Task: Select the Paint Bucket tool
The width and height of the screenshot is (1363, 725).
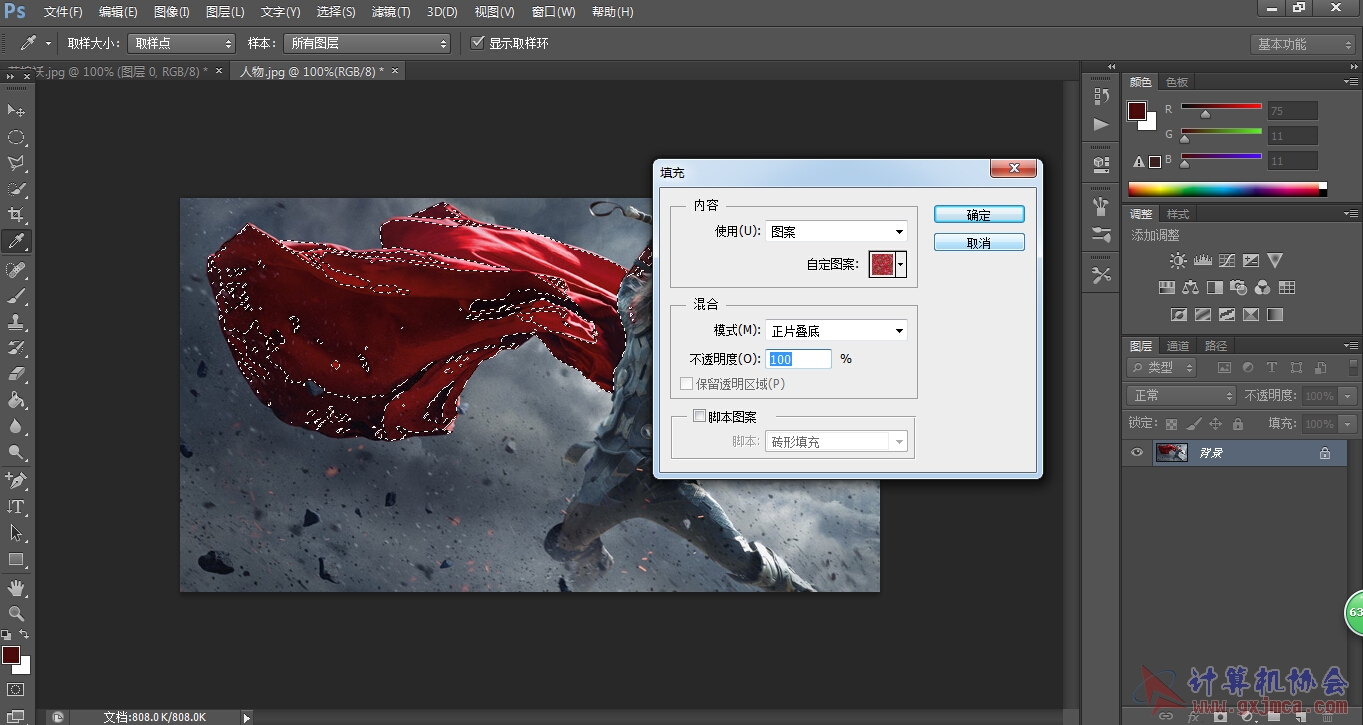Action: click(x=16, y=401)
